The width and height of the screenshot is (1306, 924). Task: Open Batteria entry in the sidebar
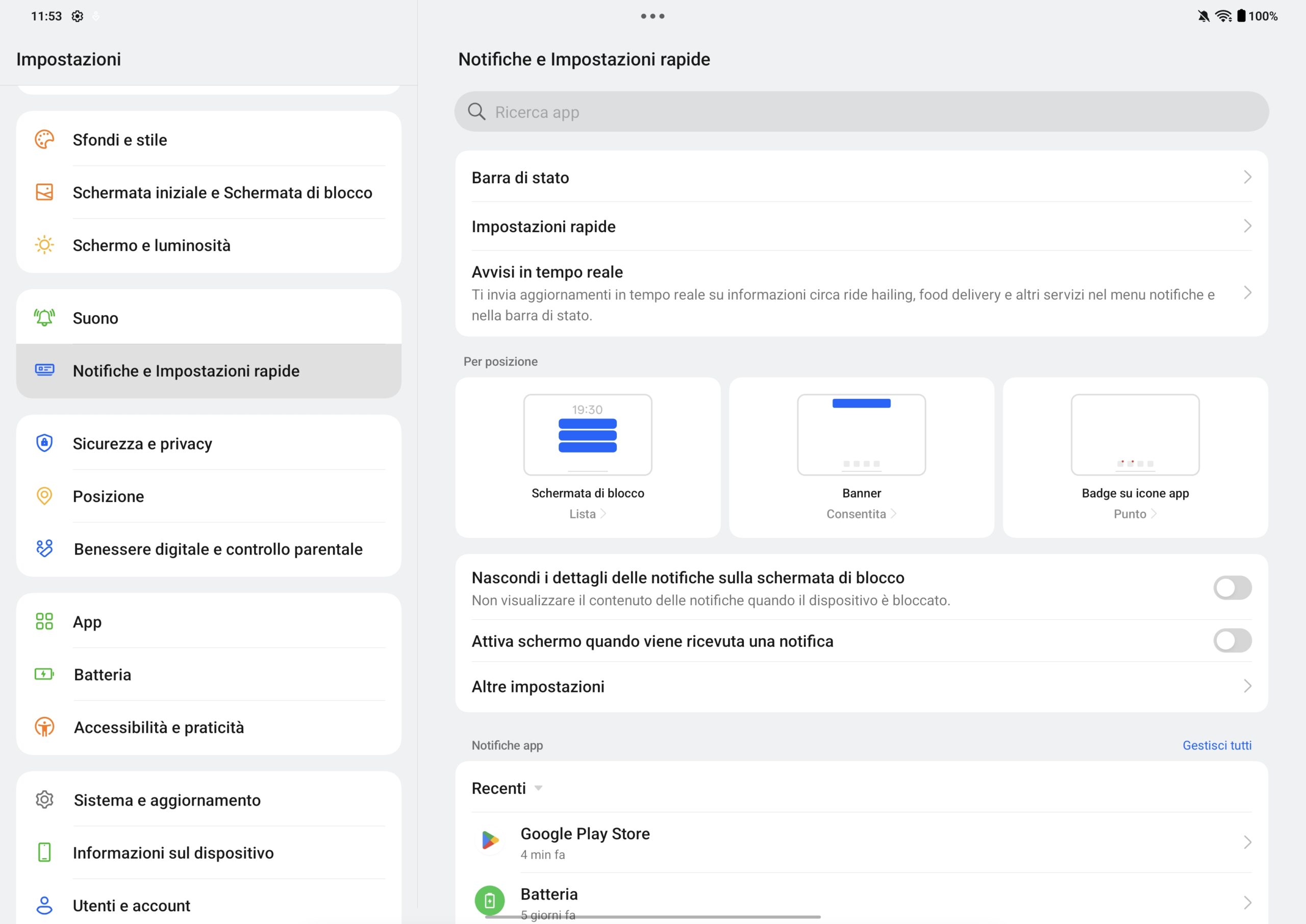[209, 674]
